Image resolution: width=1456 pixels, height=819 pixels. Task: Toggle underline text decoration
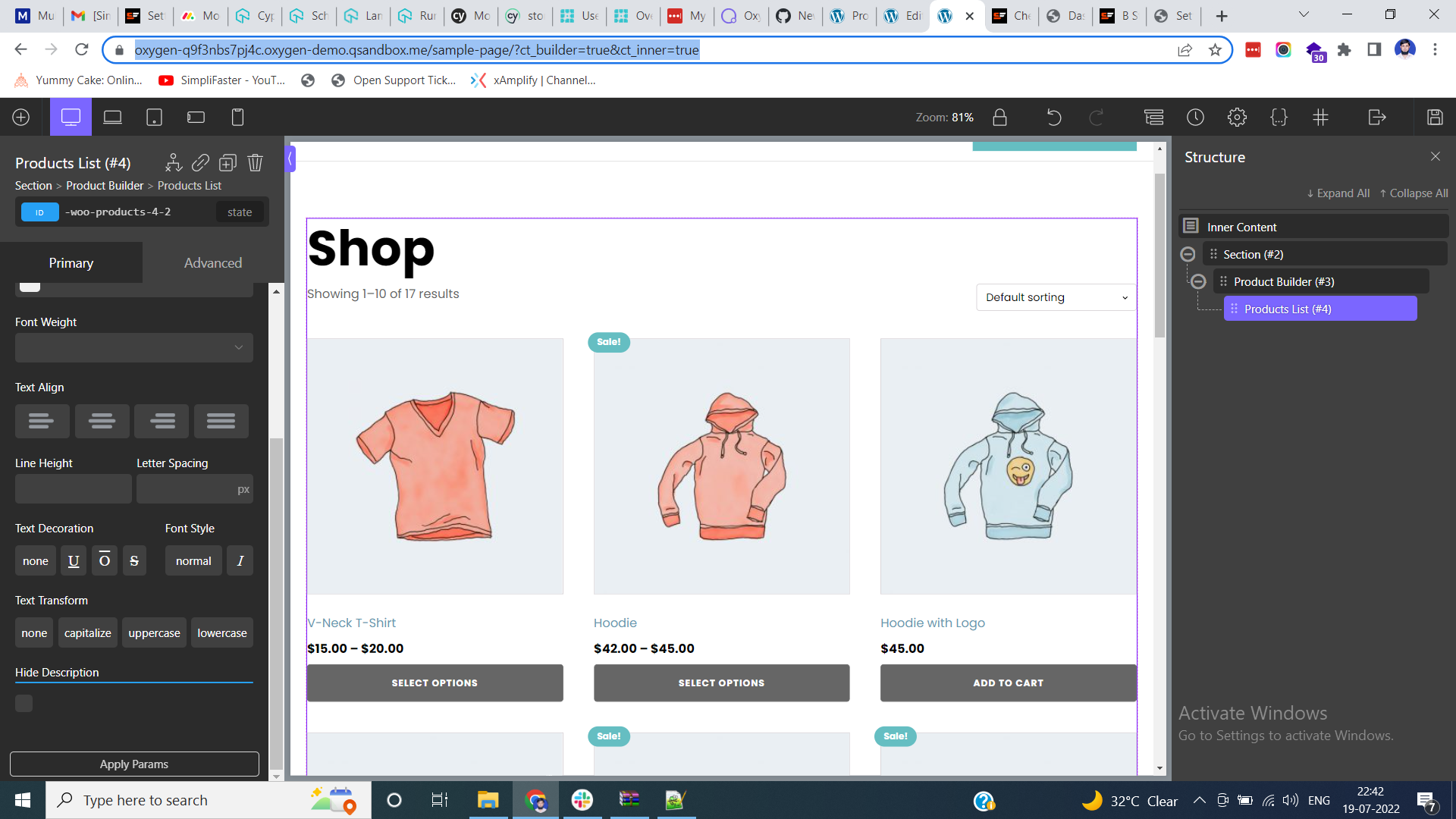(x=73, y=560)
